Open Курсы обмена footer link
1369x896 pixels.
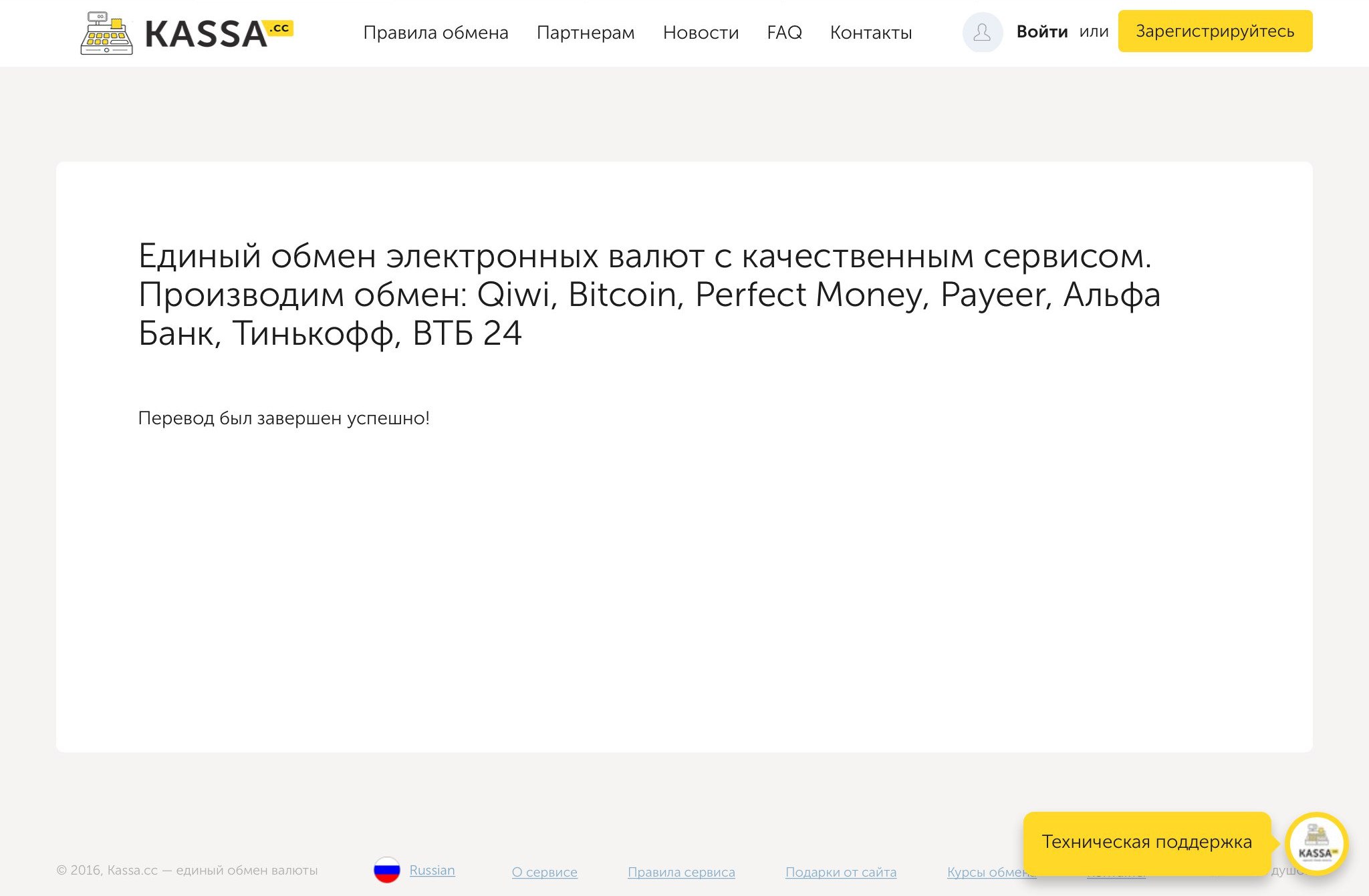tap(991, 872)
